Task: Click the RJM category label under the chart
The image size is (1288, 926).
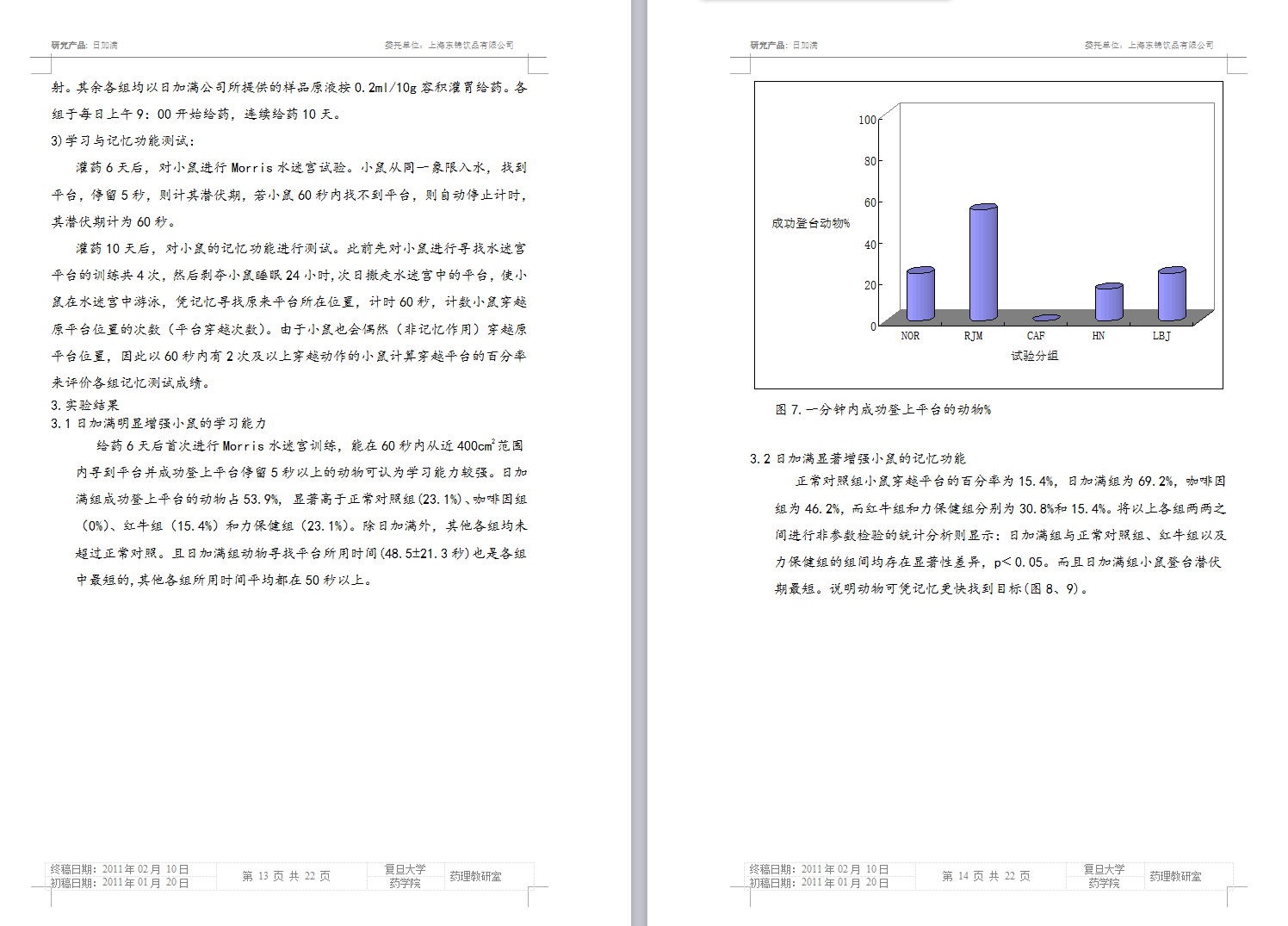Action: click(973, 336)
